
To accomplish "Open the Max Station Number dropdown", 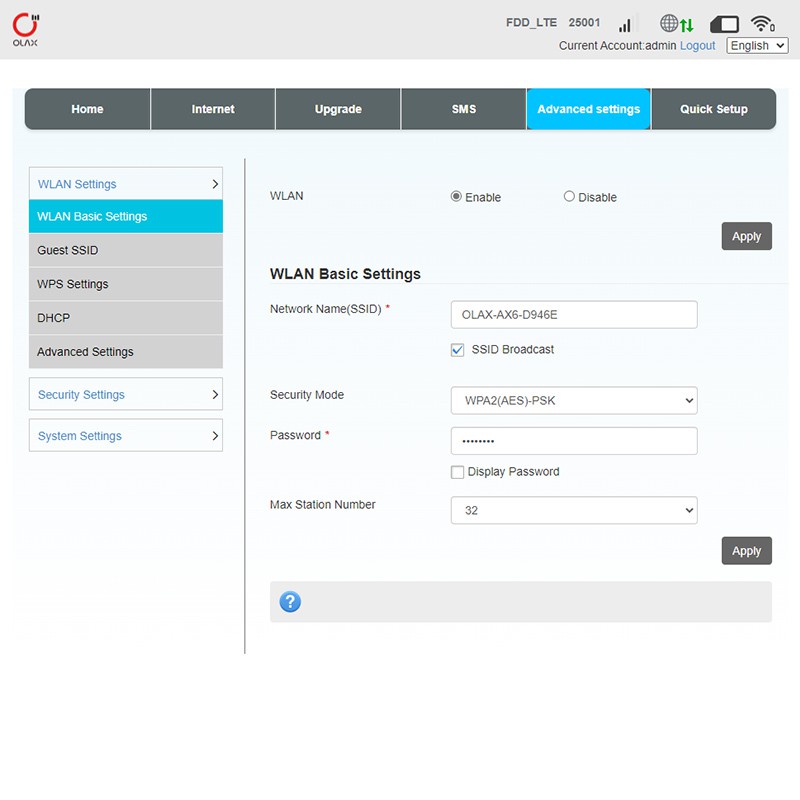I will click(x=574, y=511).
